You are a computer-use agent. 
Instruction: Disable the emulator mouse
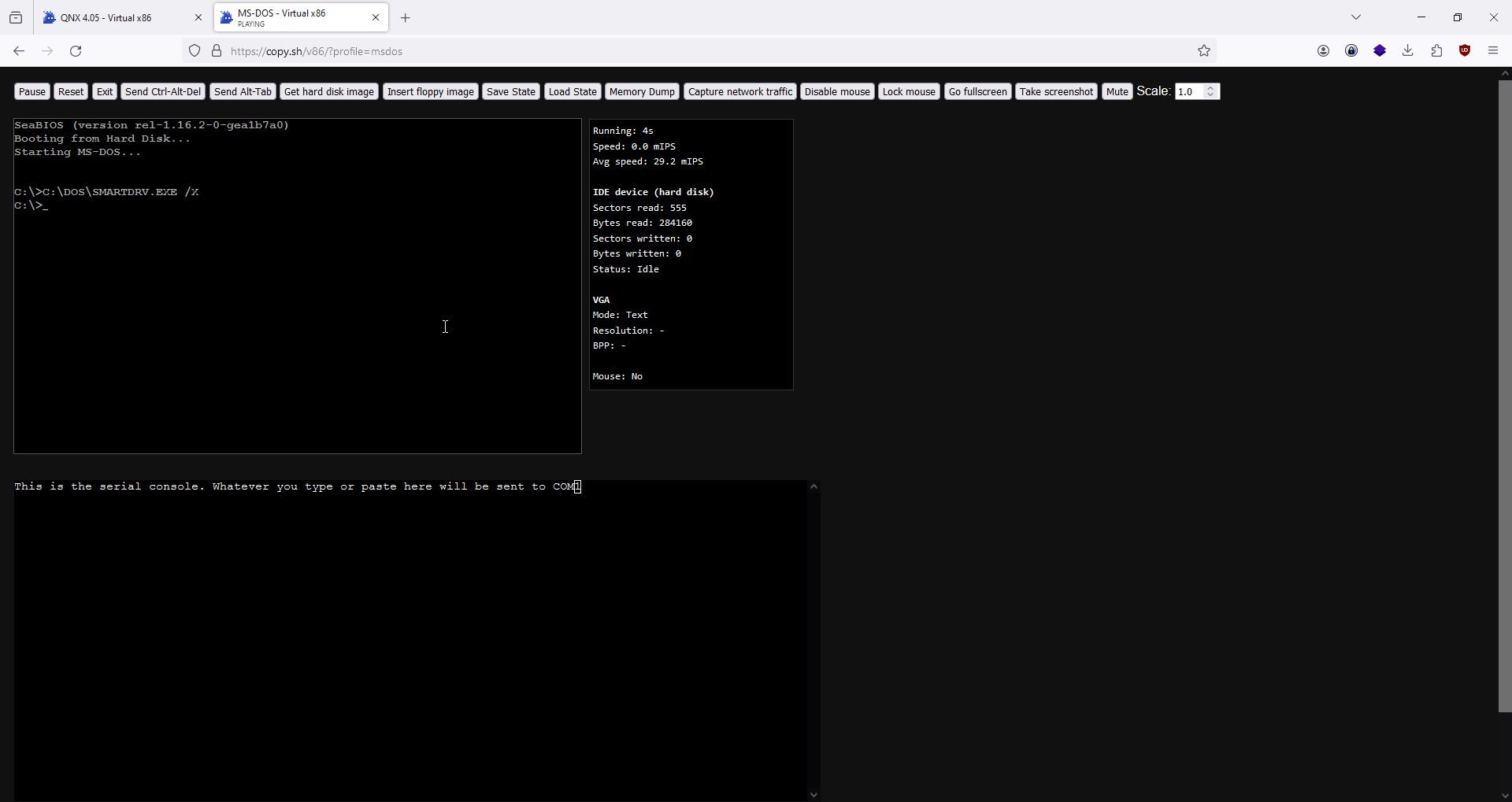point(837,92)
